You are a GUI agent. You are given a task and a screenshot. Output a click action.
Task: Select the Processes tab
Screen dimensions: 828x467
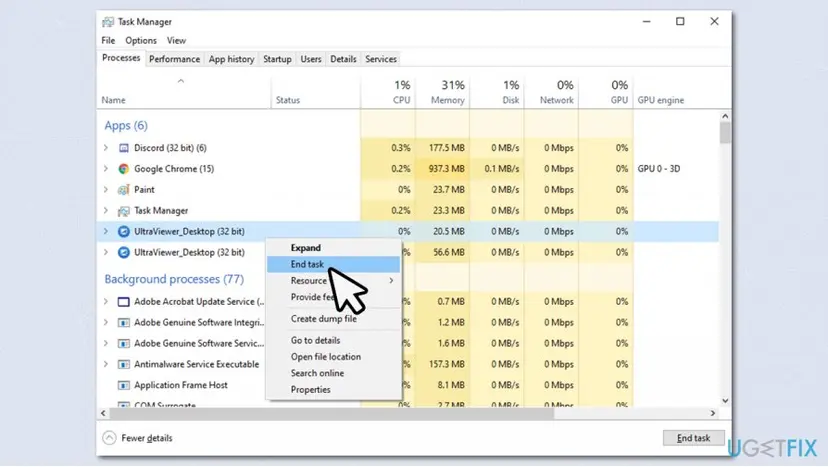(121, 58)
